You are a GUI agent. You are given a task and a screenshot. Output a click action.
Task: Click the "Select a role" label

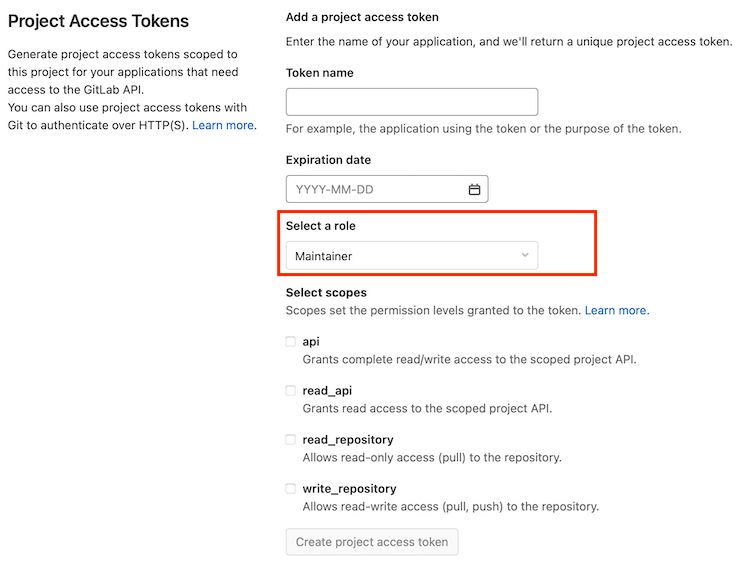point(320,226)
